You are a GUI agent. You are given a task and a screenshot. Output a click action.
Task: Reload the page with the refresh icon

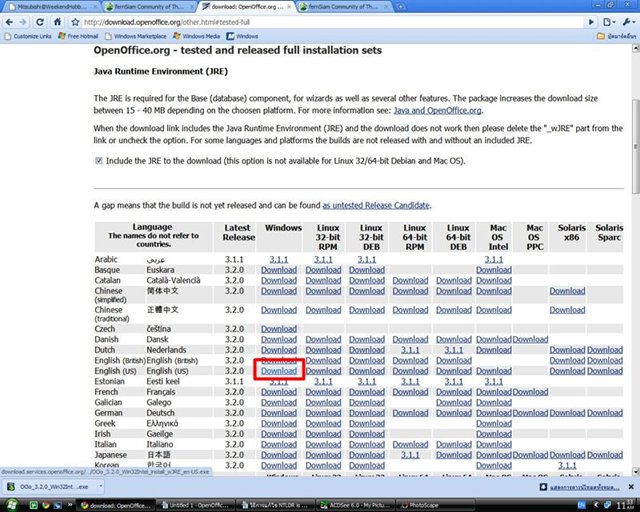[39, 21]
